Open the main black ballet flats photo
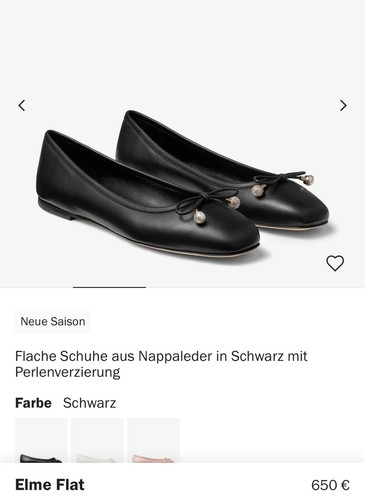 182,183
